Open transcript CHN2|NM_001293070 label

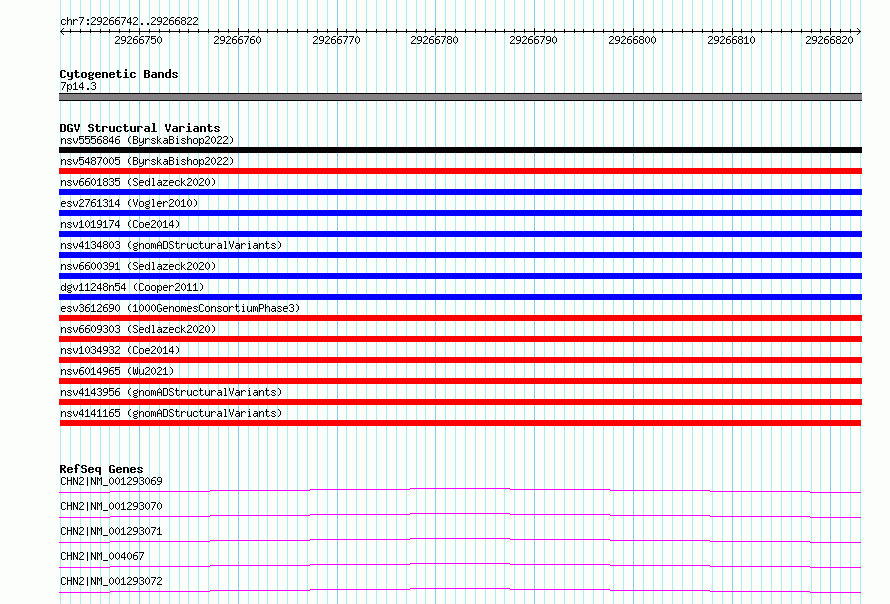pos(111,506)
